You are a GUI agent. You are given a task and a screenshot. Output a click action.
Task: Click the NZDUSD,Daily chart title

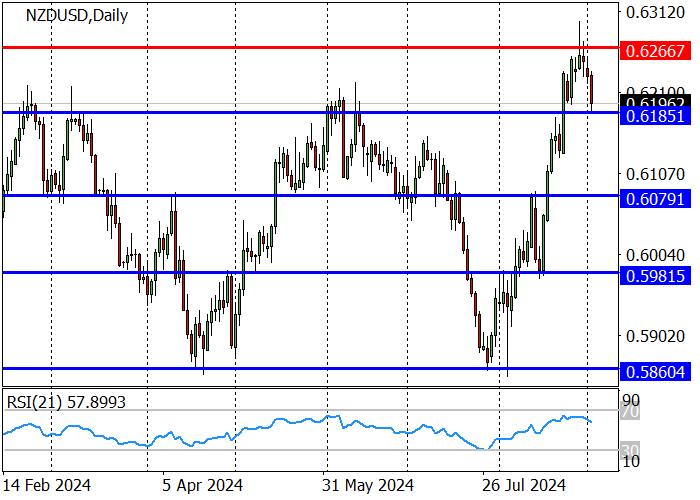(77, 16)
